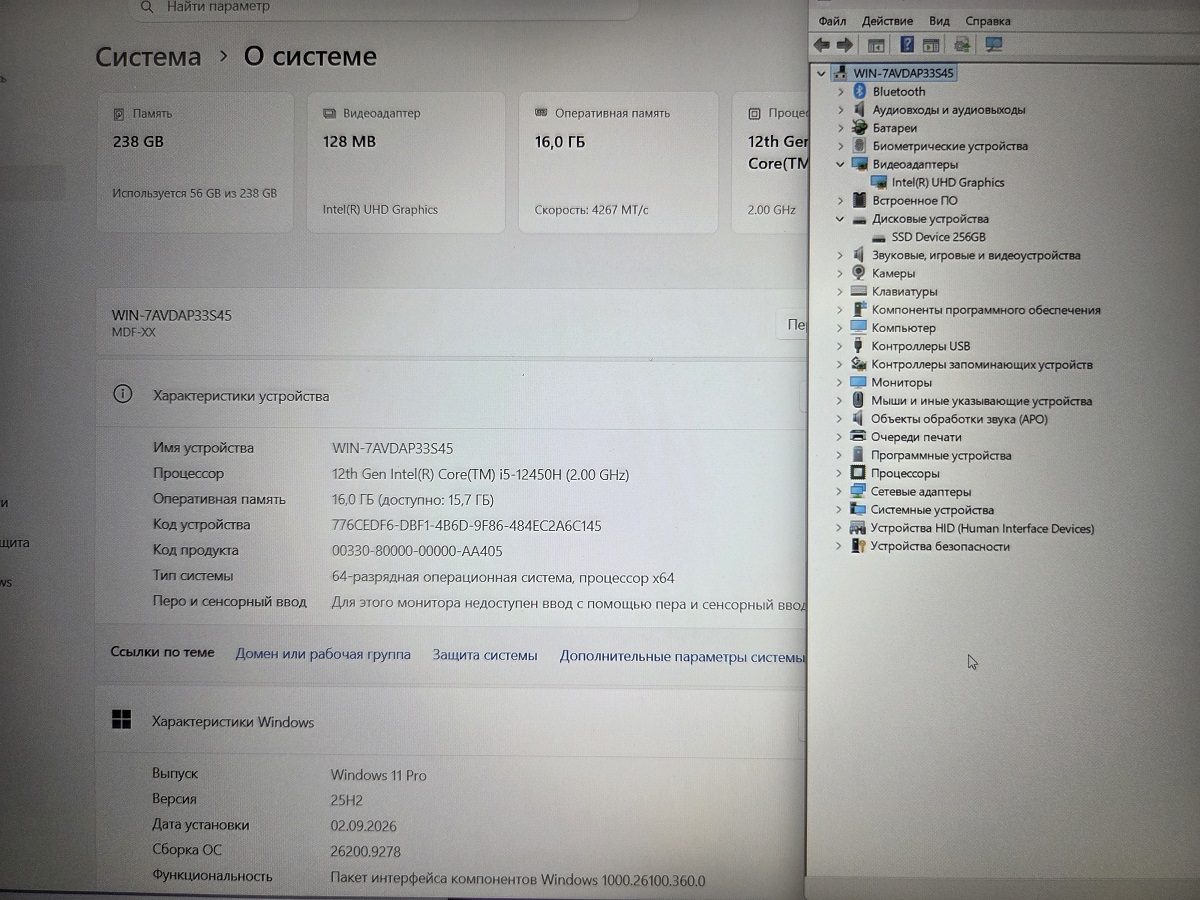The image size is (1200, 900).
Task: Click the Процессоры chip icon
Action: point(858,473)
